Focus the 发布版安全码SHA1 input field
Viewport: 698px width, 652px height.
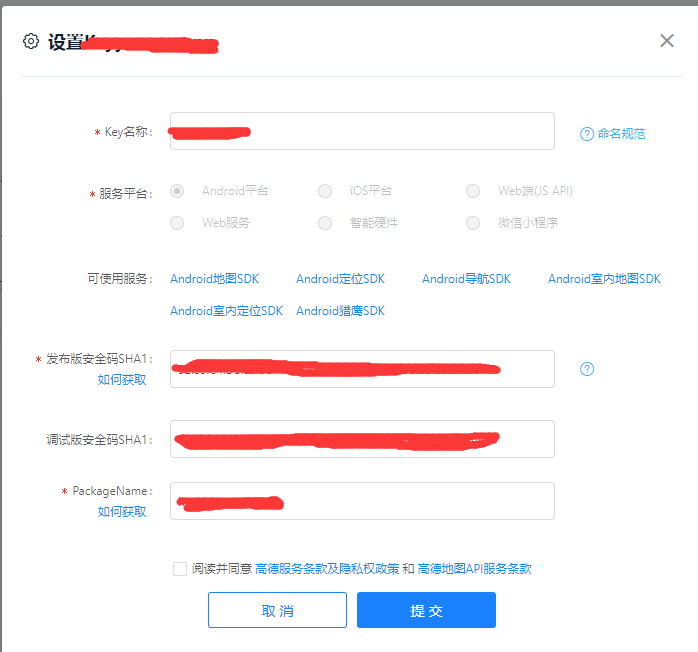click(362, 369)
